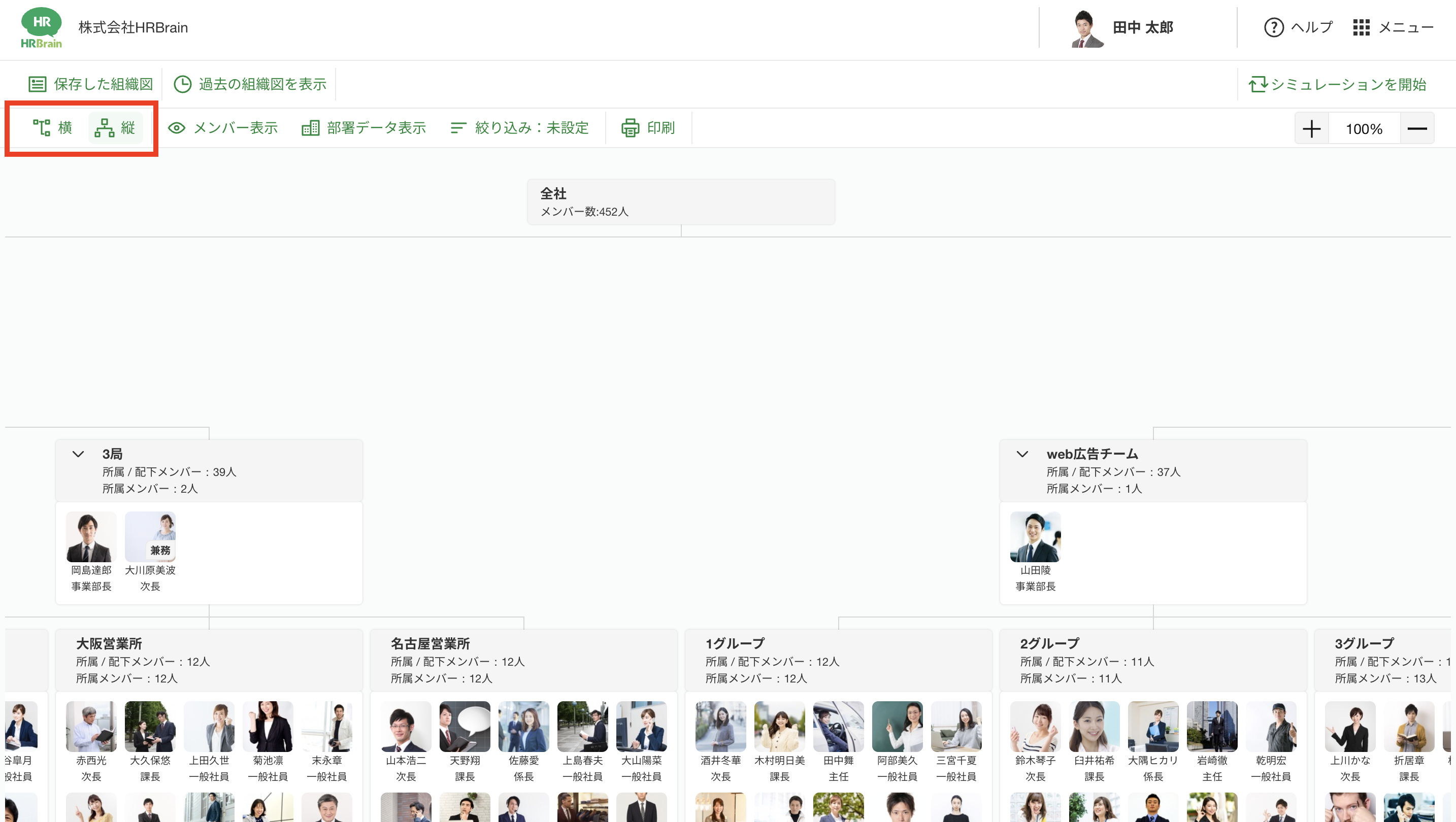
Task: Open 佐藤愛's member photo
Action: [x=523, y=727]
